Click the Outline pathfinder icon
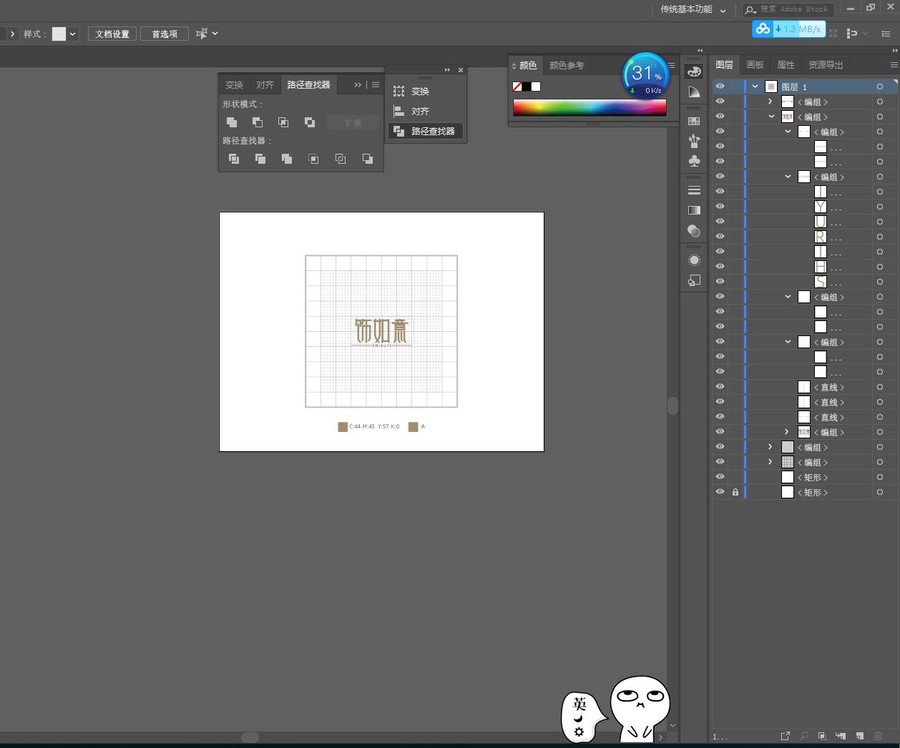This screenshot has height=748, width=900. [x=340, y=158]
